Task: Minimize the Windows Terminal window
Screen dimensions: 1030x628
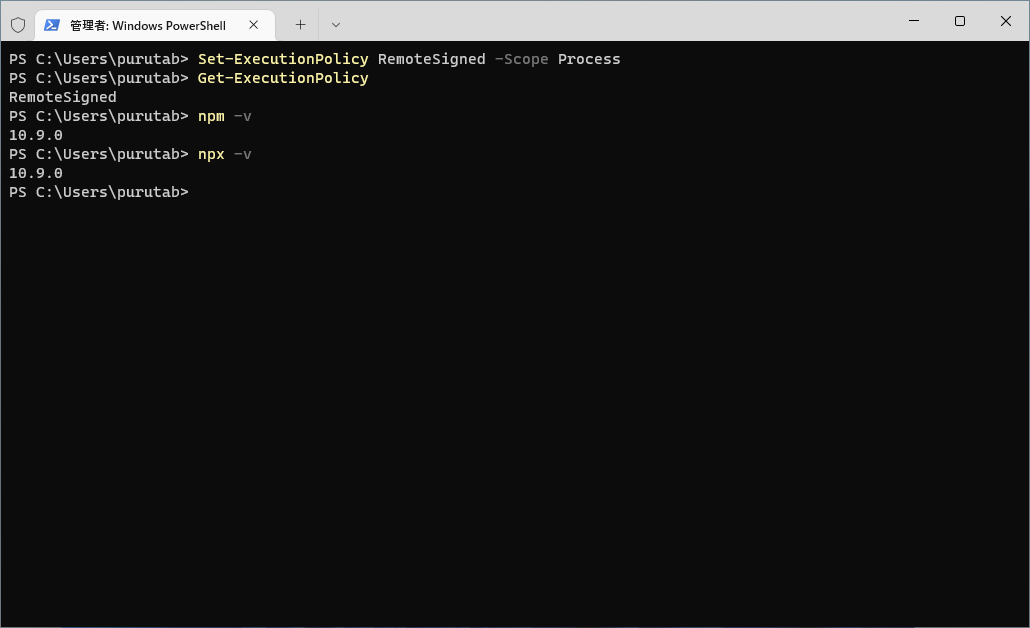Action: pyautogui.click(x=913, y=21)
